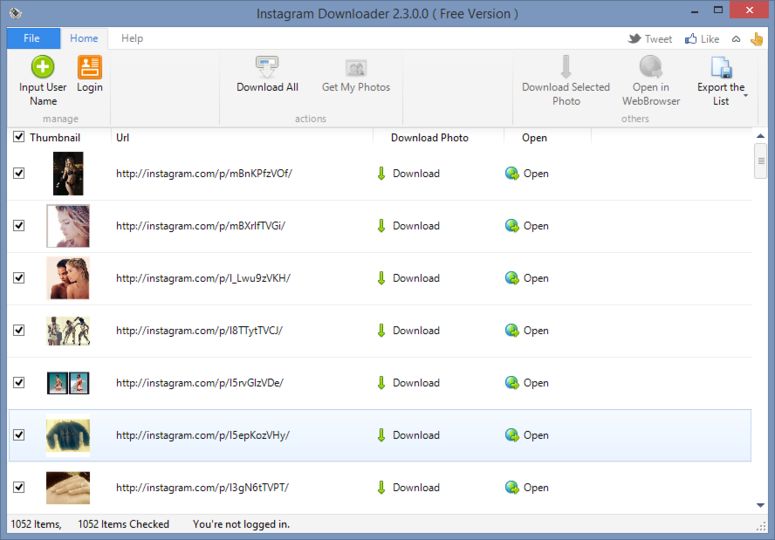Click globe open icon for I3gN6tTVPT
The height and width of the screenshot is (540, 775).
pyautogui.click(x=512, y=488)
